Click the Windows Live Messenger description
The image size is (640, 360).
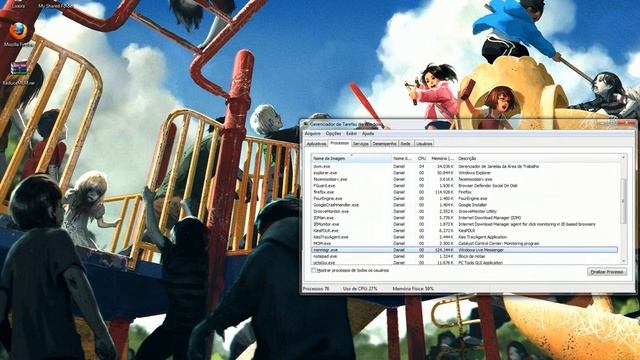(x=481, y=250)
